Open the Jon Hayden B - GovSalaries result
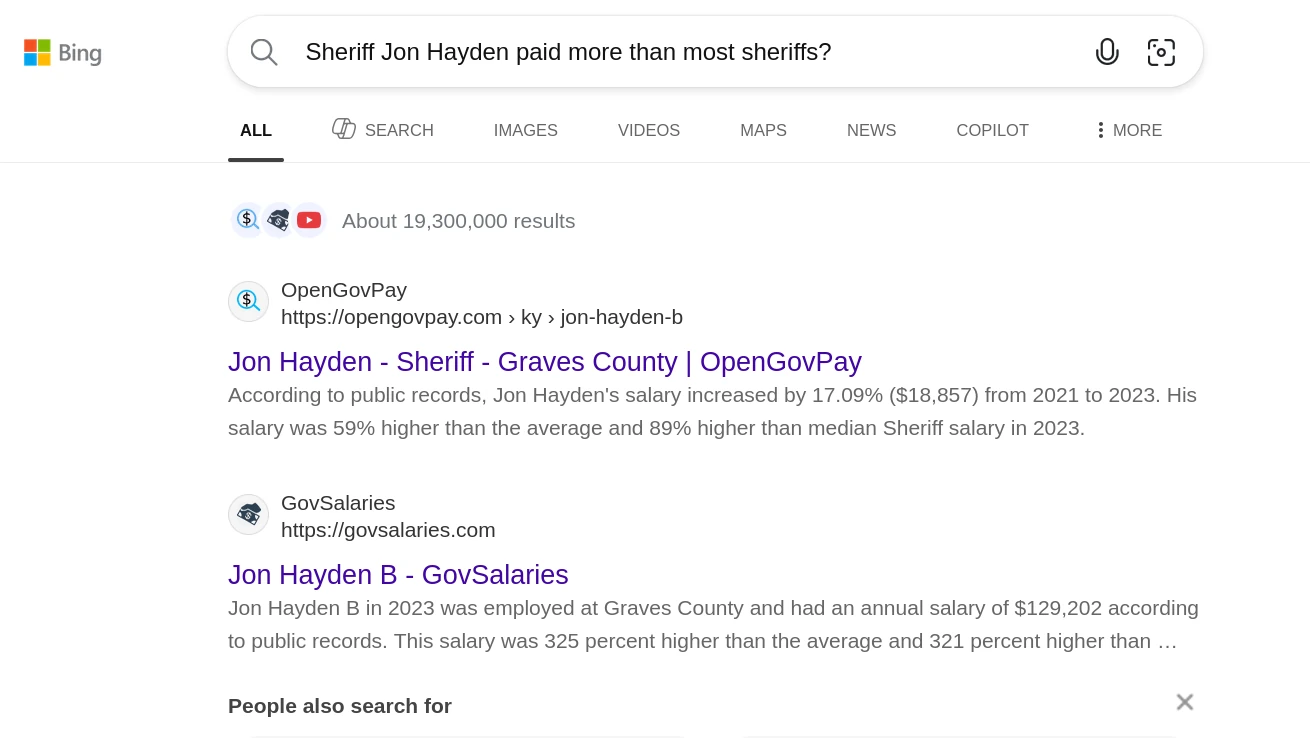1310x738 pixels. click(398, 575)
